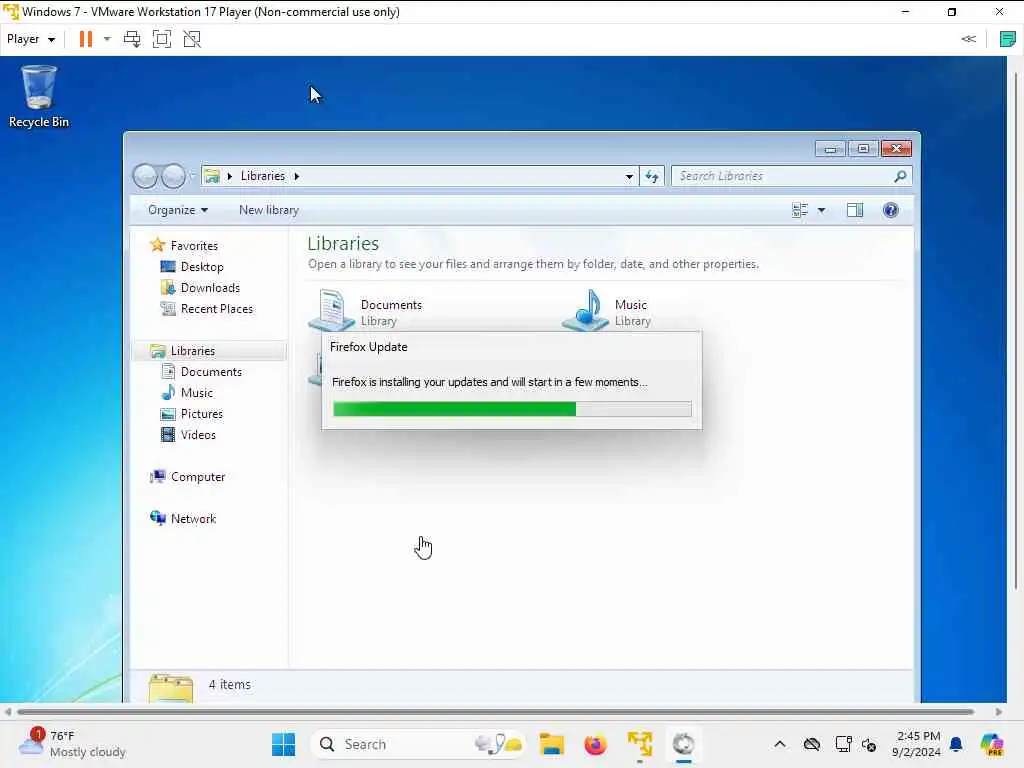Open the Player menu
This screenshot has width=1024, height=768.
31,39
